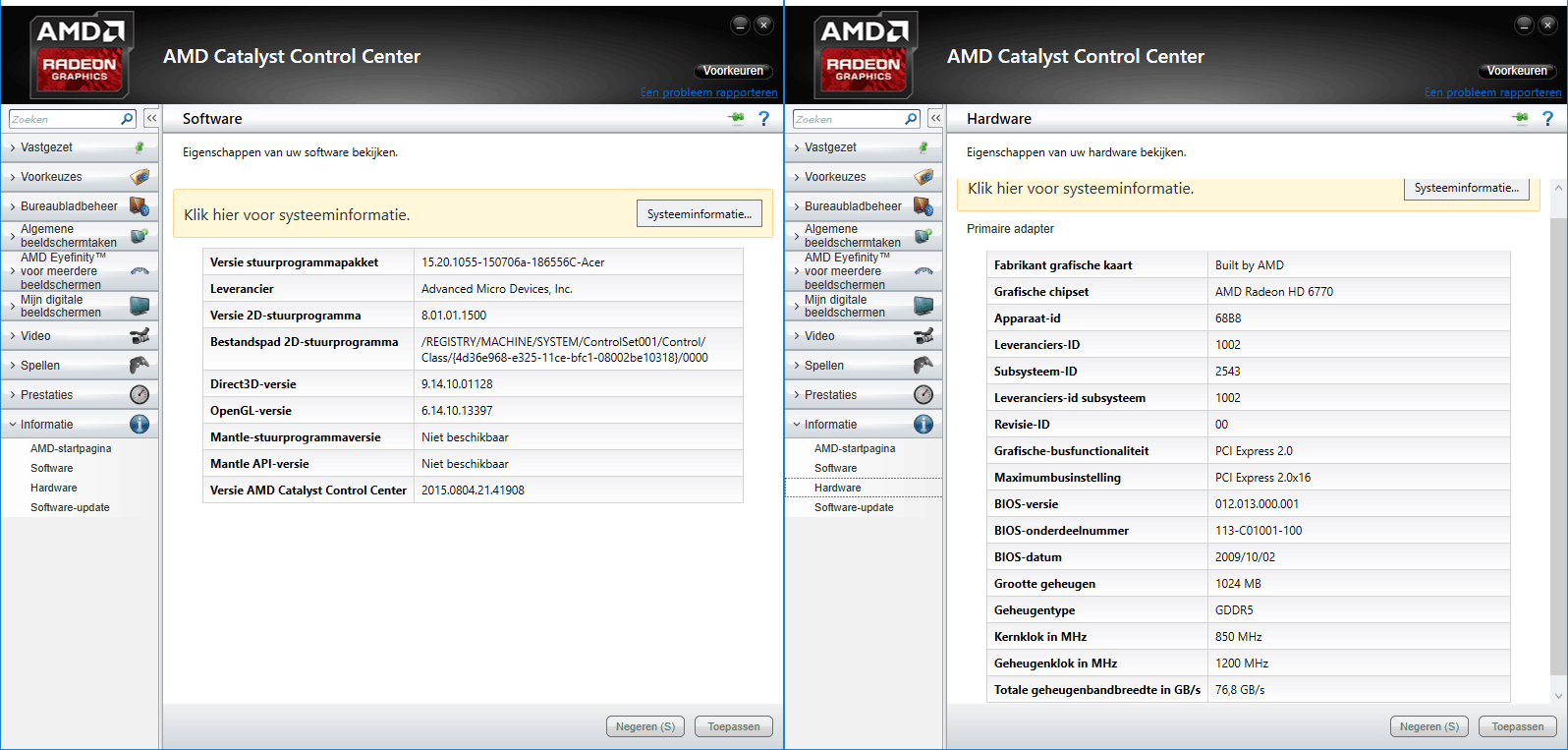Image resolution: width=1568 pixels, height=750 pixels.
Task: Expand Mijn digitale beeldschermen chevron in Software window
Action: (12, 307)
